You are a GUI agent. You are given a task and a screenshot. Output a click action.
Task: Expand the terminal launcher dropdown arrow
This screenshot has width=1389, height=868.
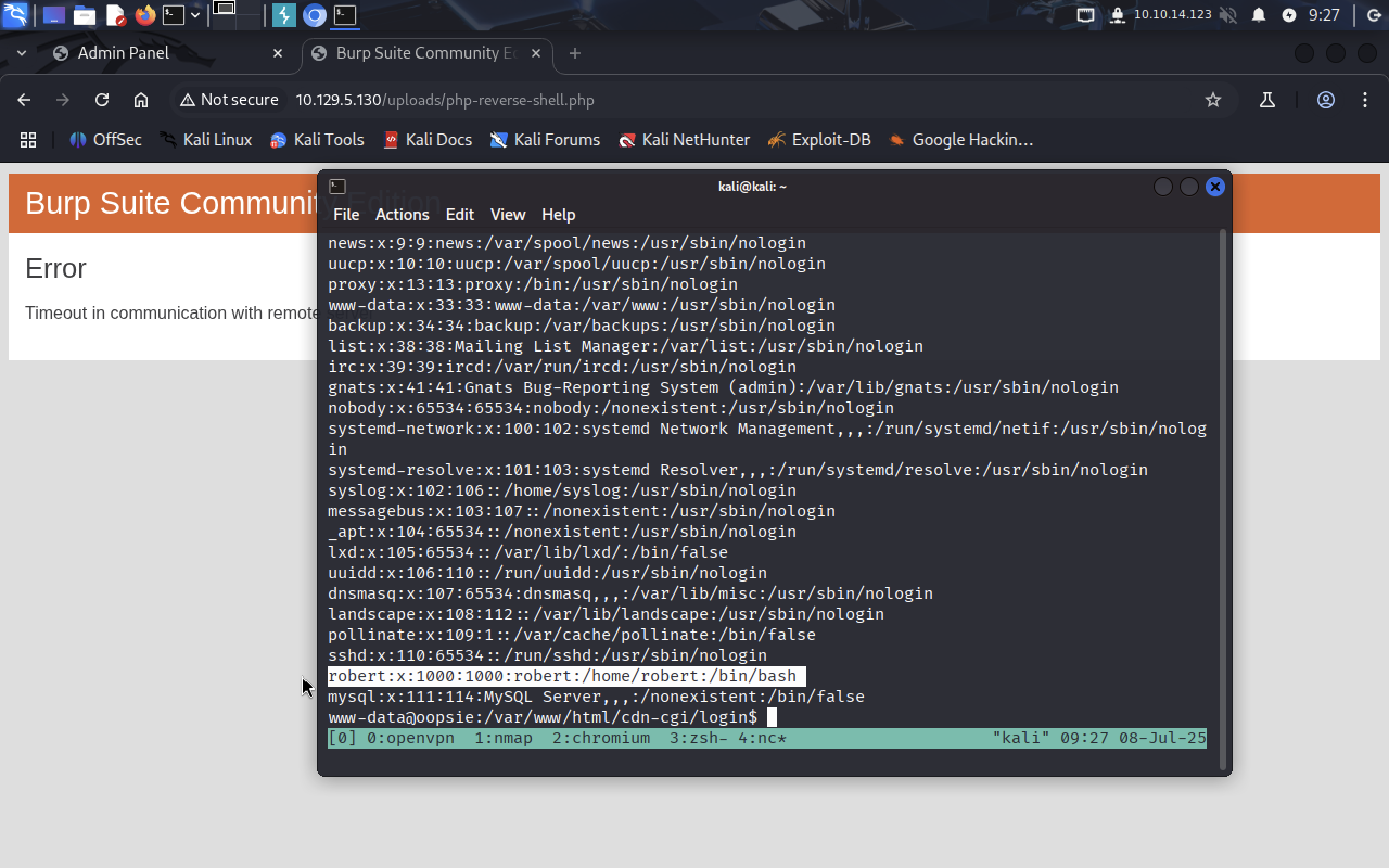[x=195, y=15]
